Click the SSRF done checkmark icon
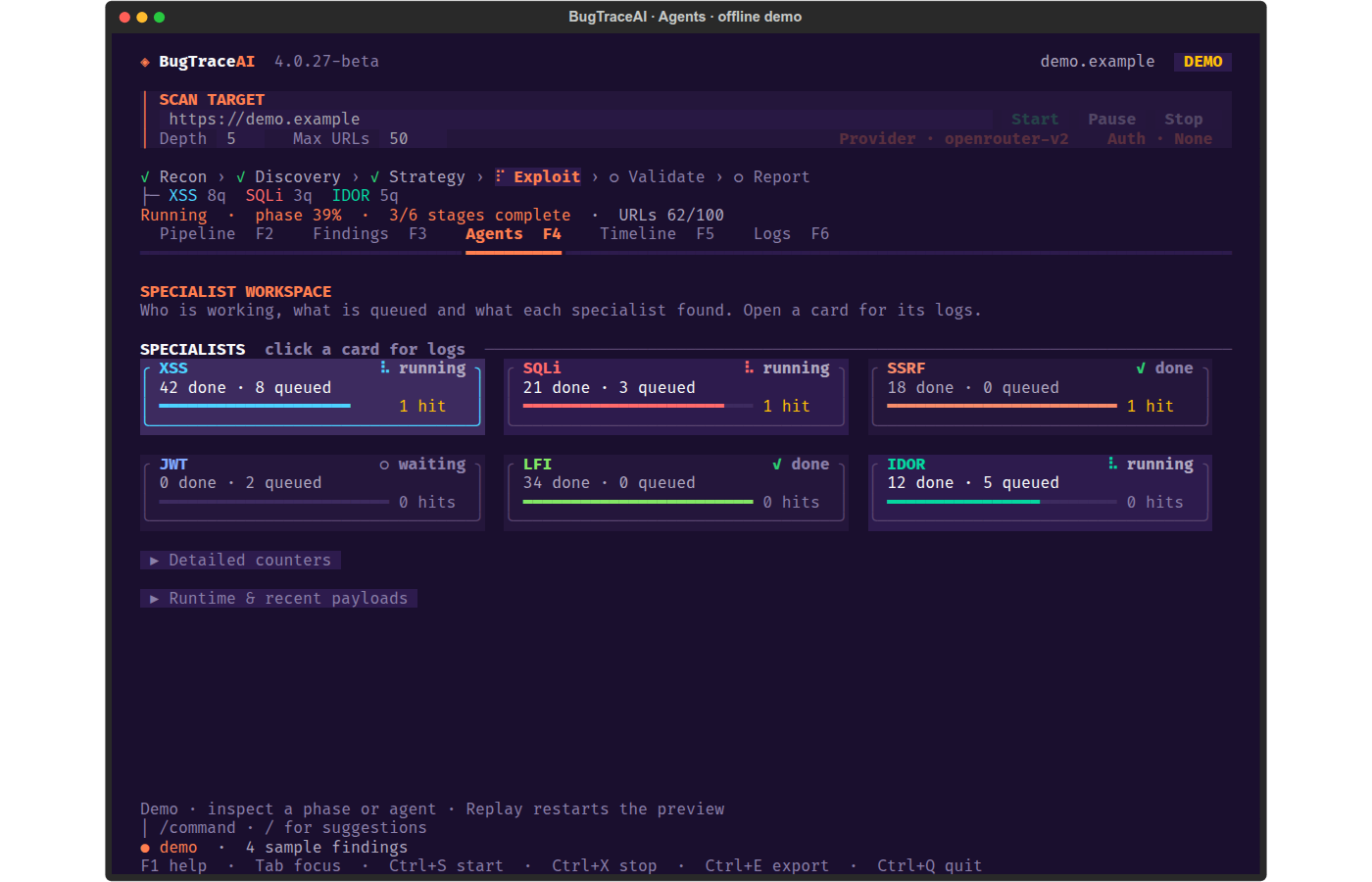This screenshot has height=882, width=1372. tap(1141, 368)
